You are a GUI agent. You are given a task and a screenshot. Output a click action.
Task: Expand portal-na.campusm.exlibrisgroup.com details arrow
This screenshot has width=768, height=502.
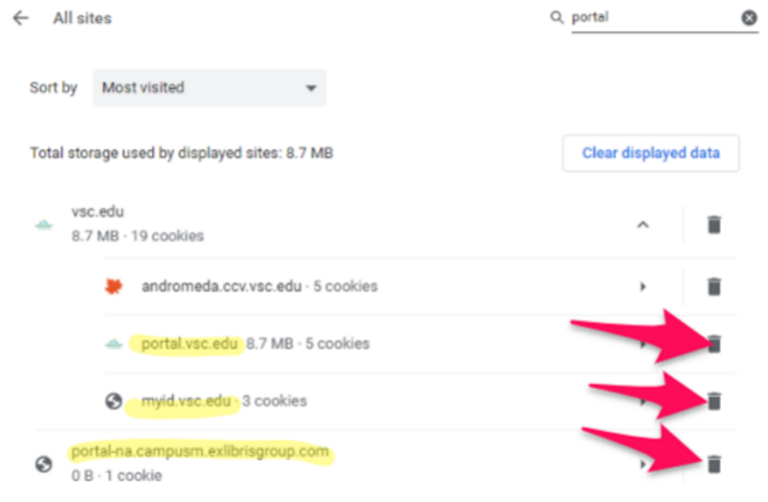coord(643,463)
